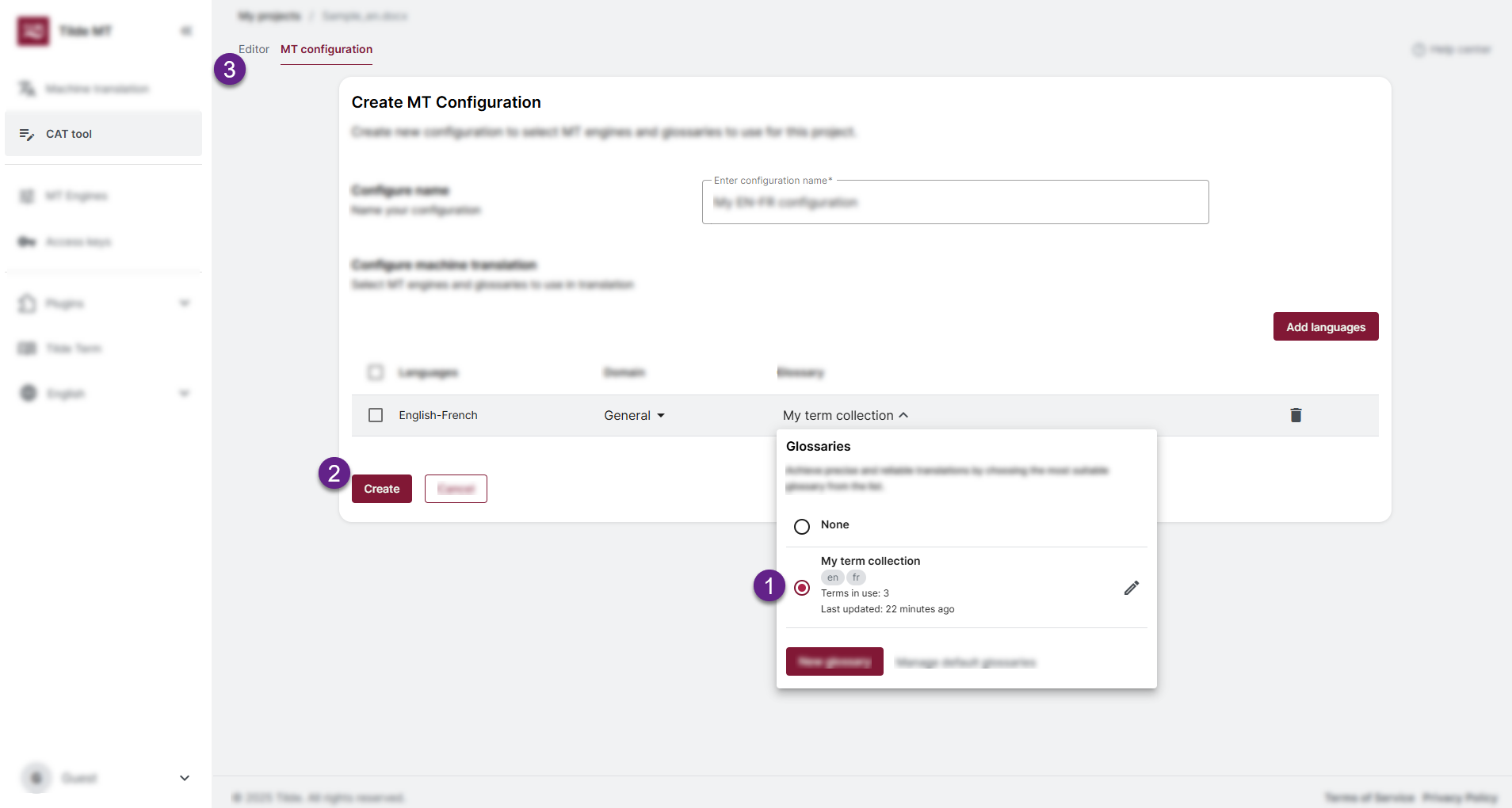Select the None glossary option
Screen dimensions: 1512x808
pos(801,526)
